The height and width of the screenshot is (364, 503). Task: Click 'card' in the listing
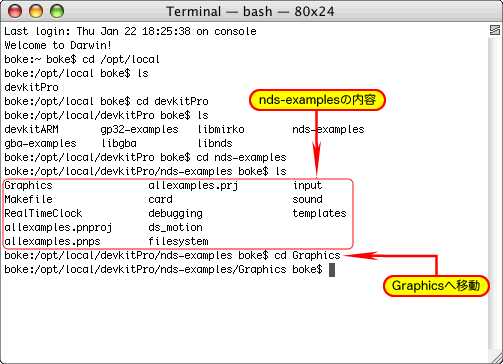click(160, 199)
